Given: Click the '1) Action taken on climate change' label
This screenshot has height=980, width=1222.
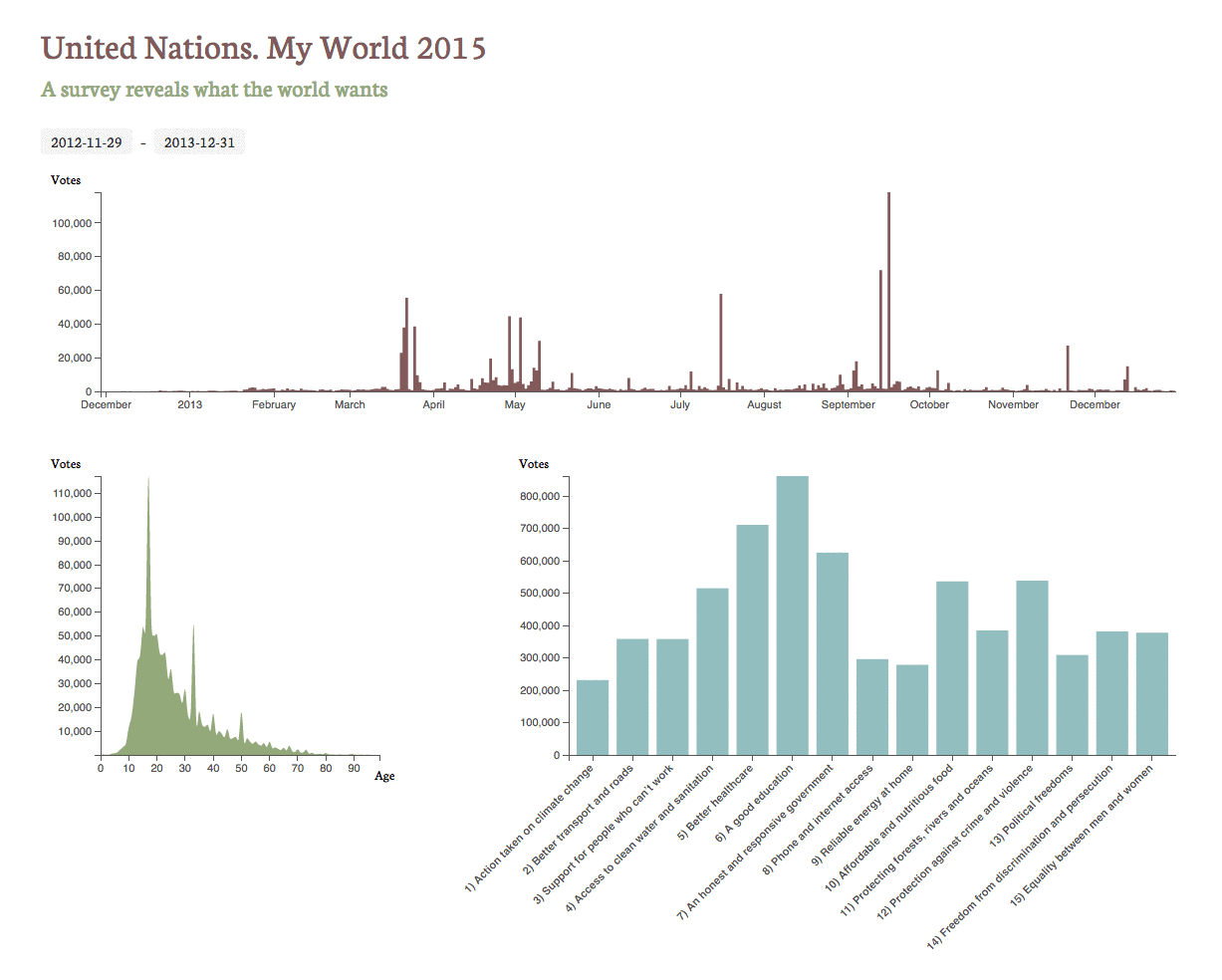Looking at the screenshot, I should [530, 827].
